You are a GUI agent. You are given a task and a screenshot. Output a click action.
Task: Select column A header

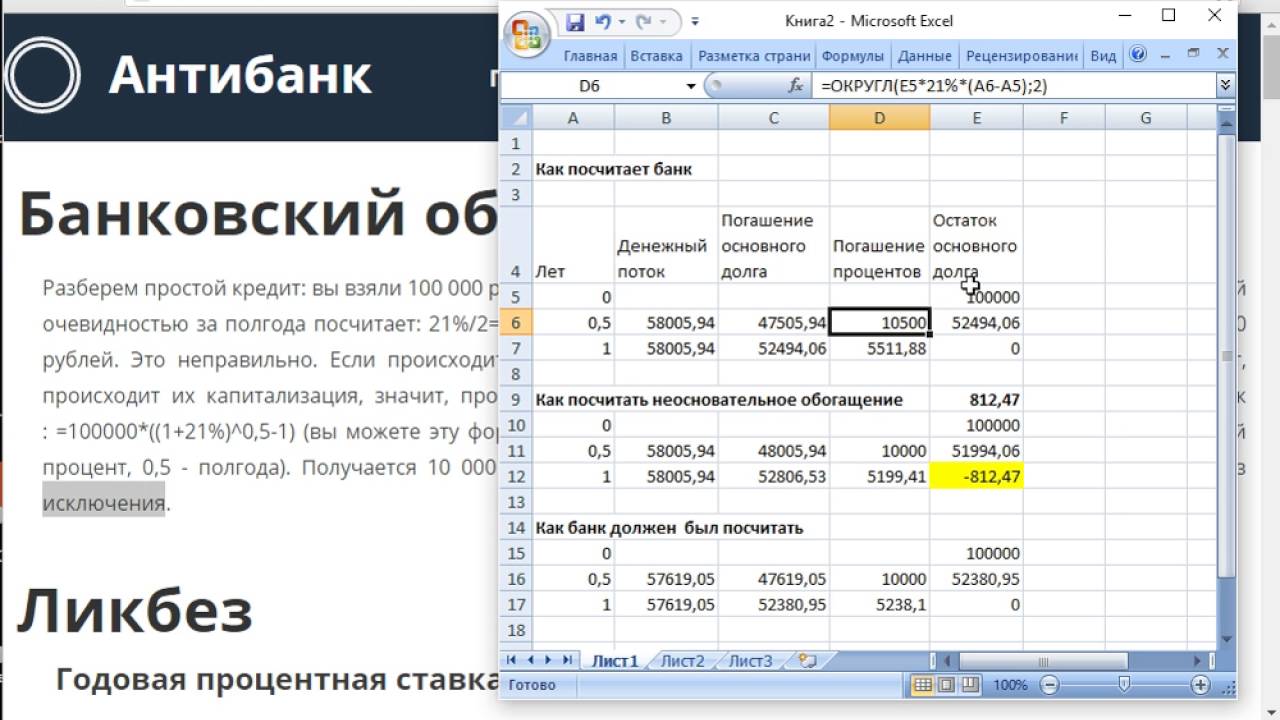[x=573, y=118]
